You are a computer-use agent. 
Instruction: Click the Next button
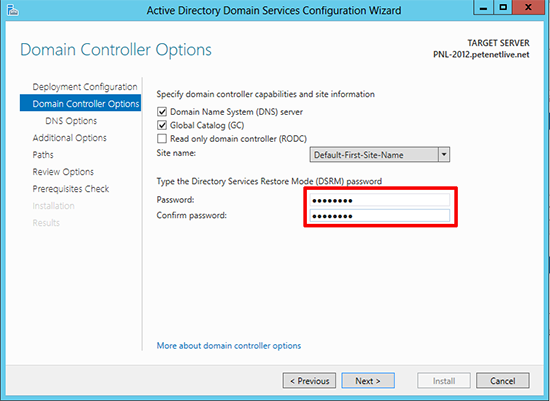pyautogui.click(x=368, y=381)
